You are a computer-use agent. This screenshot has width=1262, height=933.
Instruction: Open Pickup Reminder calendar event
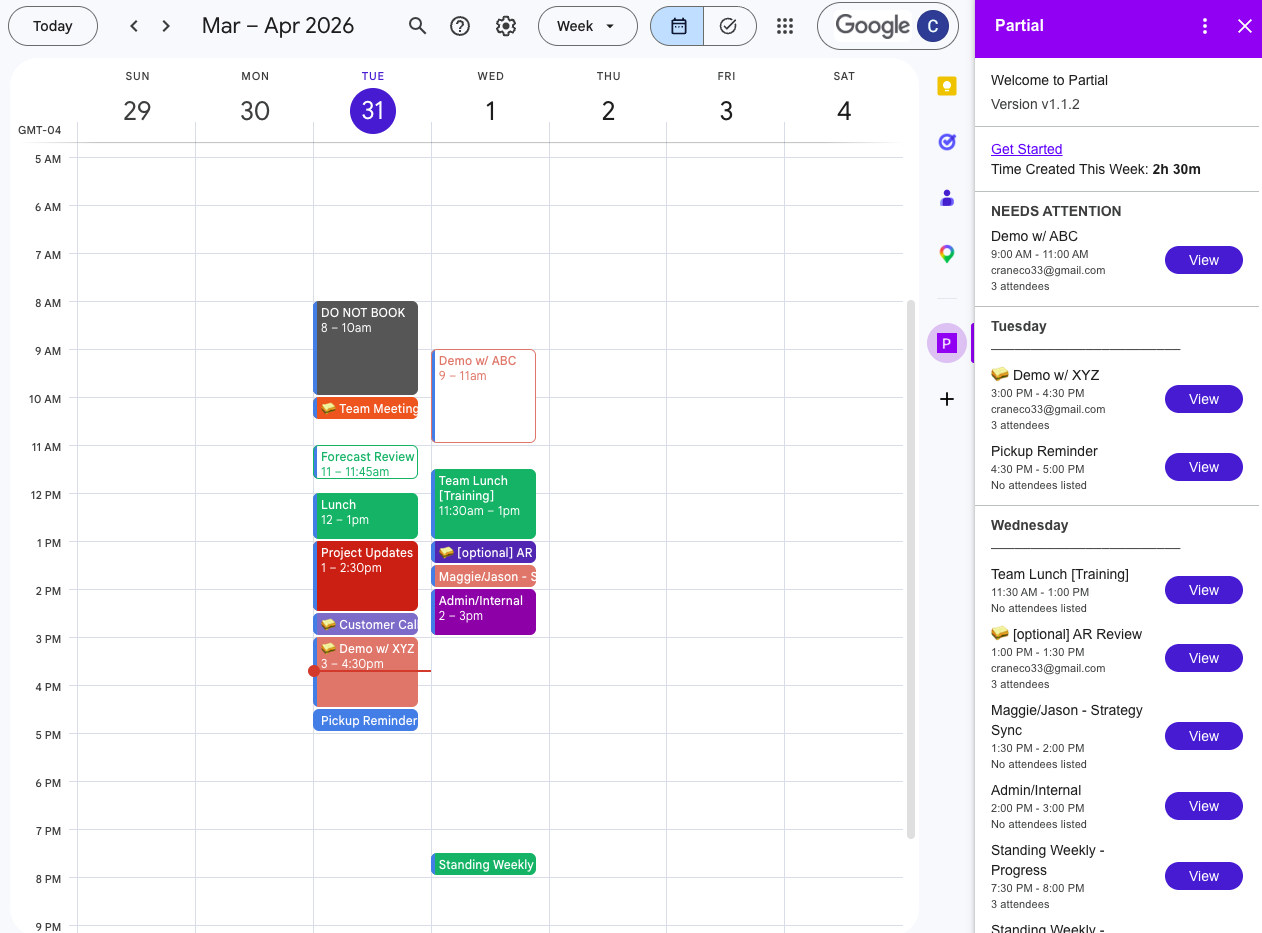point(366,720)
